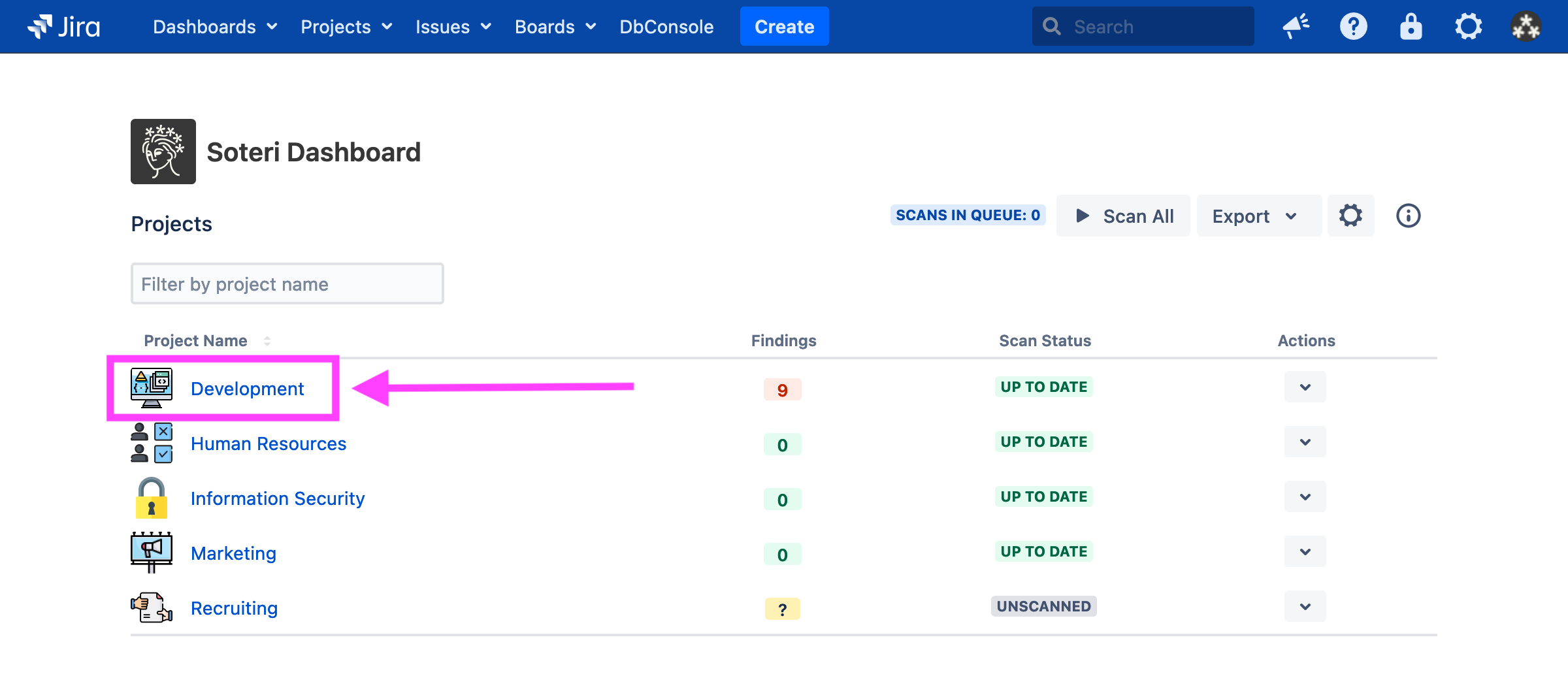This screenshot has height=680, width=1568.
Task: Click the Filter by project name field
Action: tap(287, 284)
